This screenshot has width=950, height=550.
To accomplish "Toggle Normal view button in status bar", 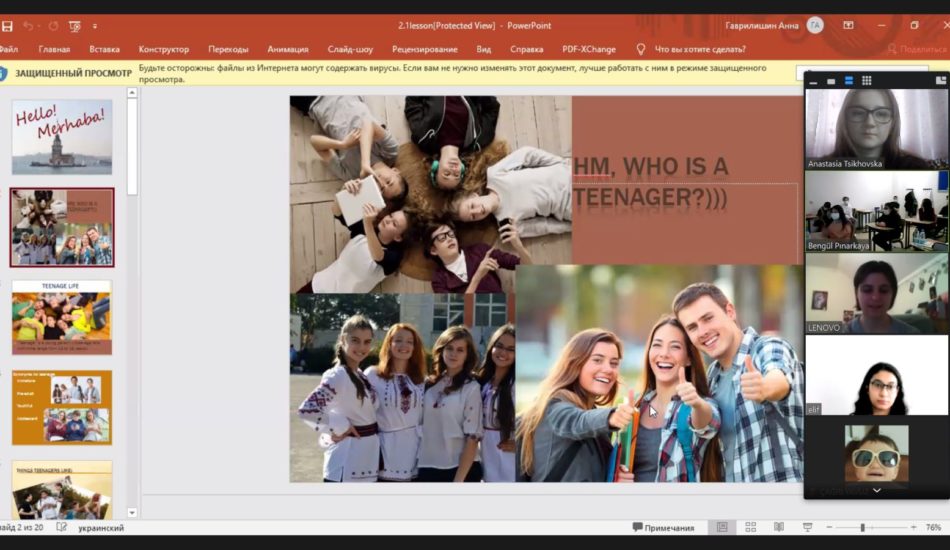I will pos(722,527).
